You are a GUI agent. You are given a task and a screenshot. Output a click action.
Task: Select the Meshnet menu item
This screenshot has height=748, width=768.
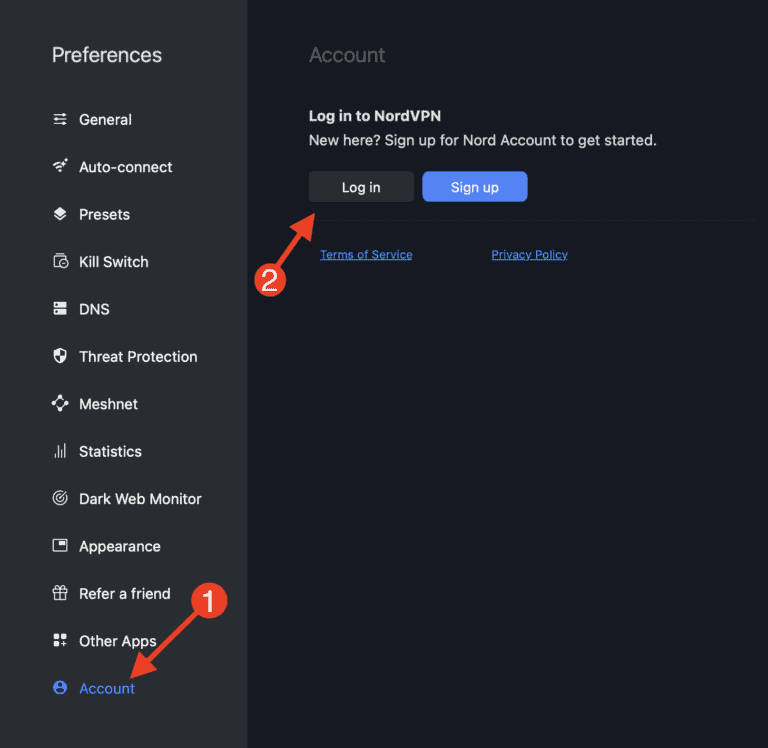108,404
